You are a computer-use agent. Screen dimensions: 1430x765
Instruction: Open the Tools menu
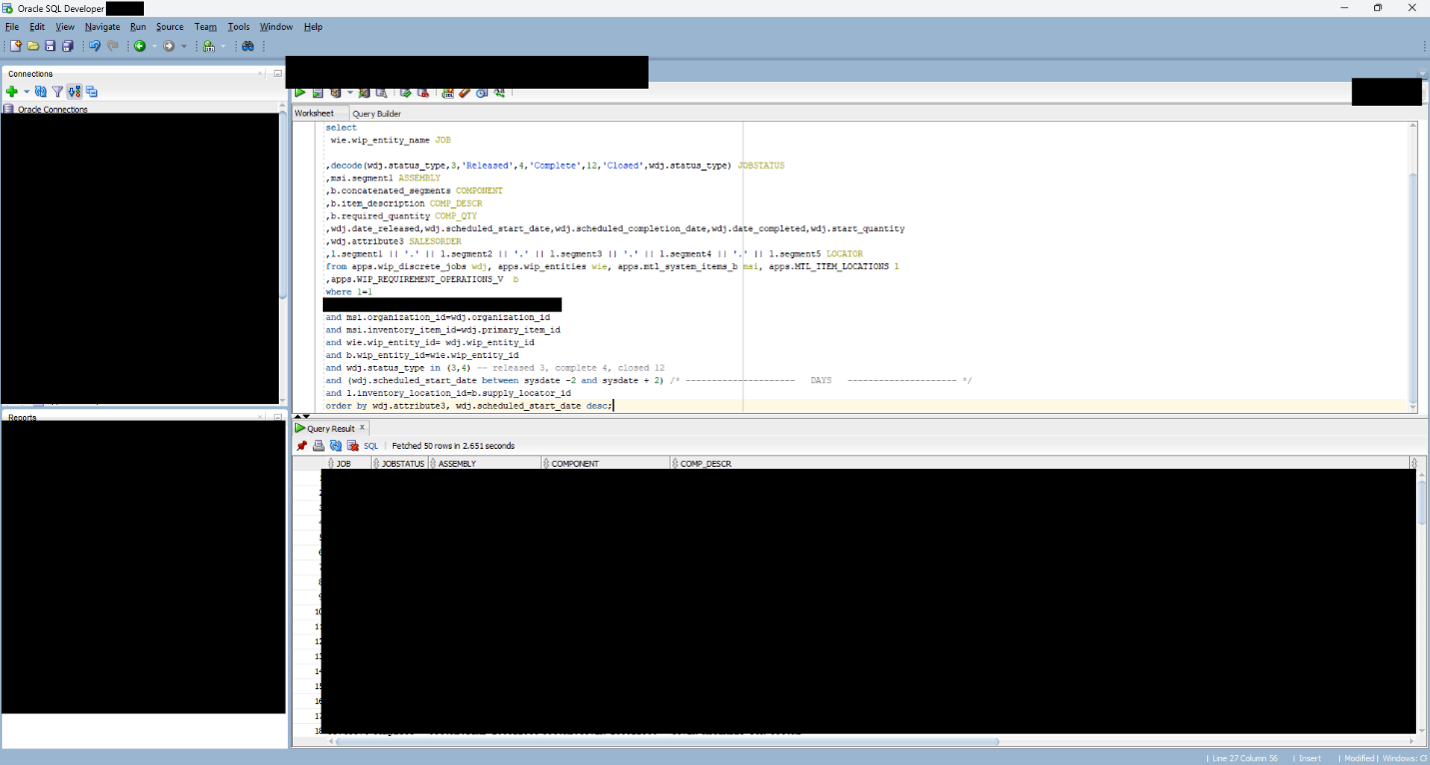[239, 27]
